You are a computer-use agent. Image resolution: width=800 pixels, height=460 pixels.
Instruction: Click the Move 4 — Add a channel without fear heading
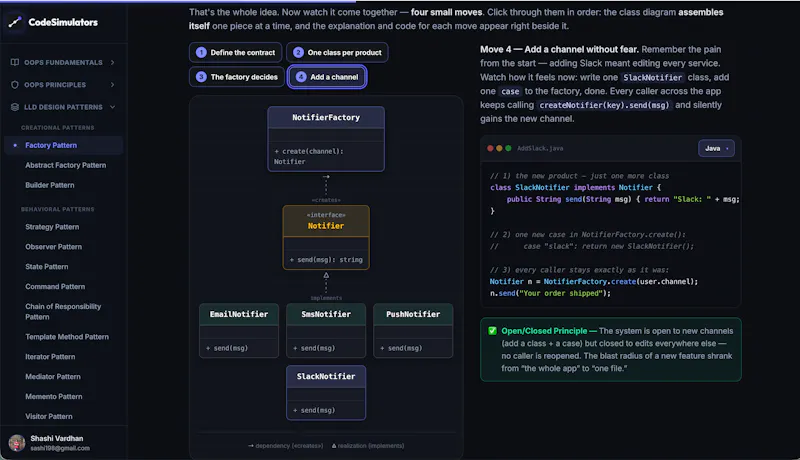pos(559,49)
